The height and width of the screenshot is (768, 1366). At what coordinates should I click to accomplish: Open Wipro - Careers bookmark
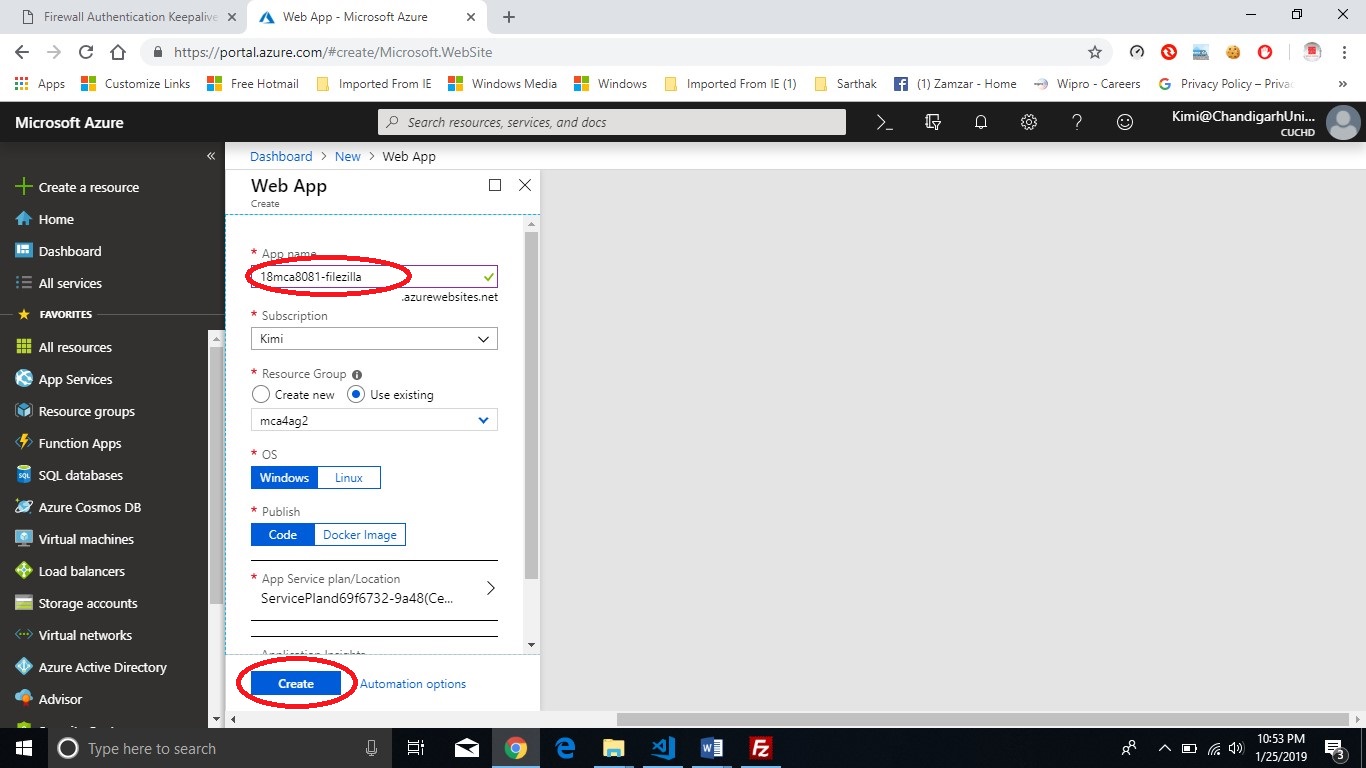[1087, 84]
